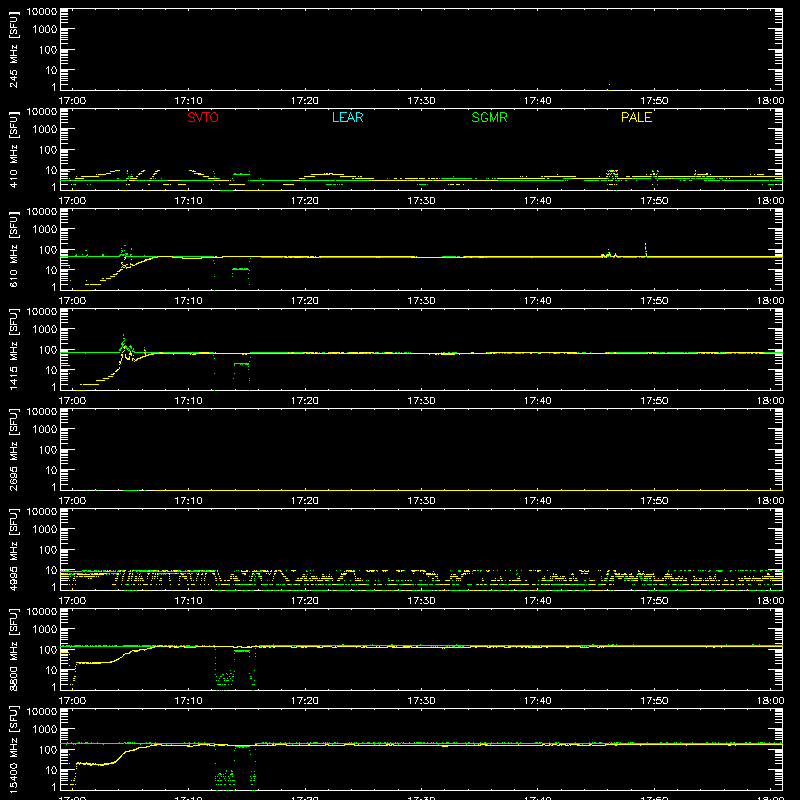Click the 17:50 tick under the 410 MHz plot
The image size is (800, 800).
(654, 201)
